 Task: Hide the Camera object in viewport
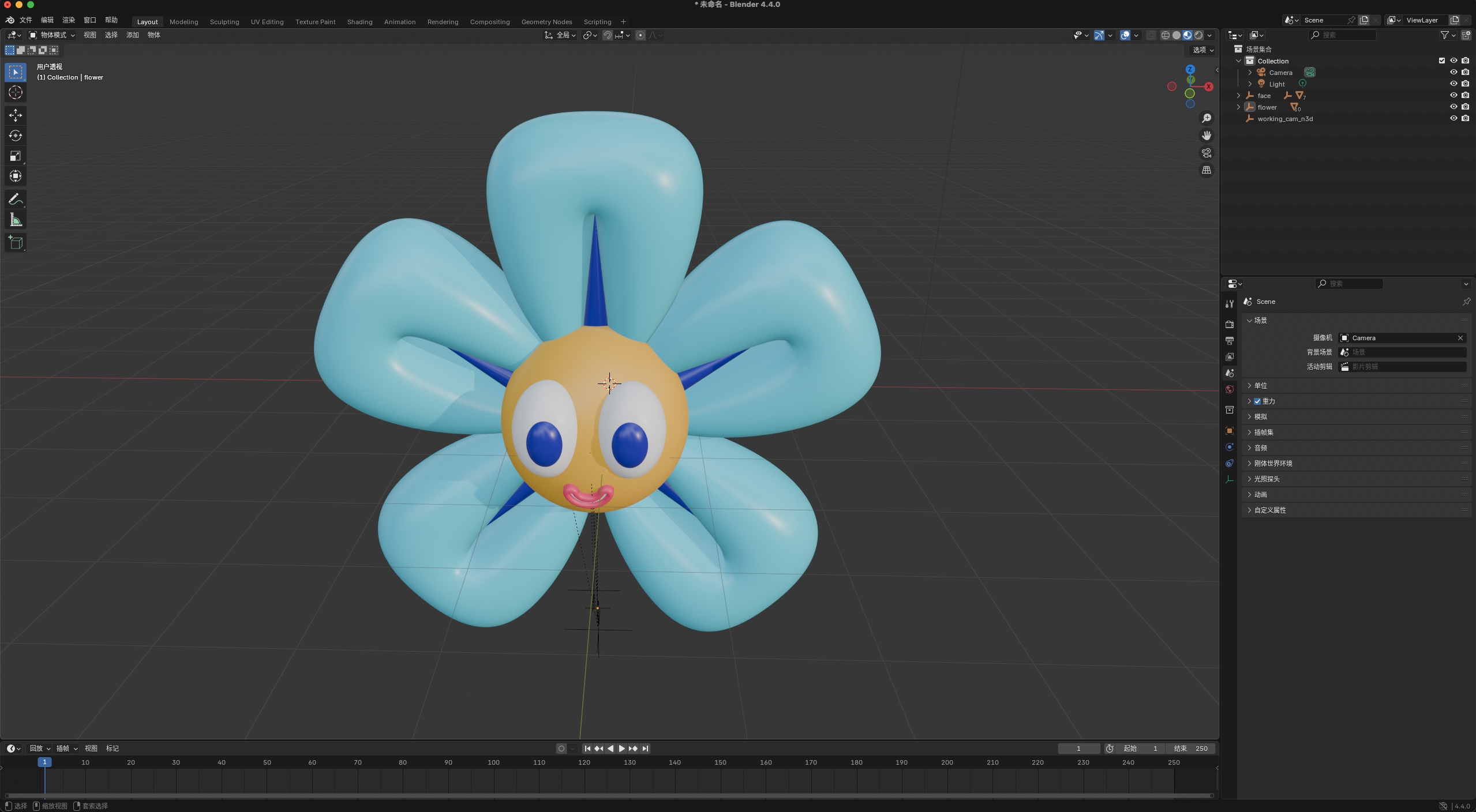(x=1453, y=72)
